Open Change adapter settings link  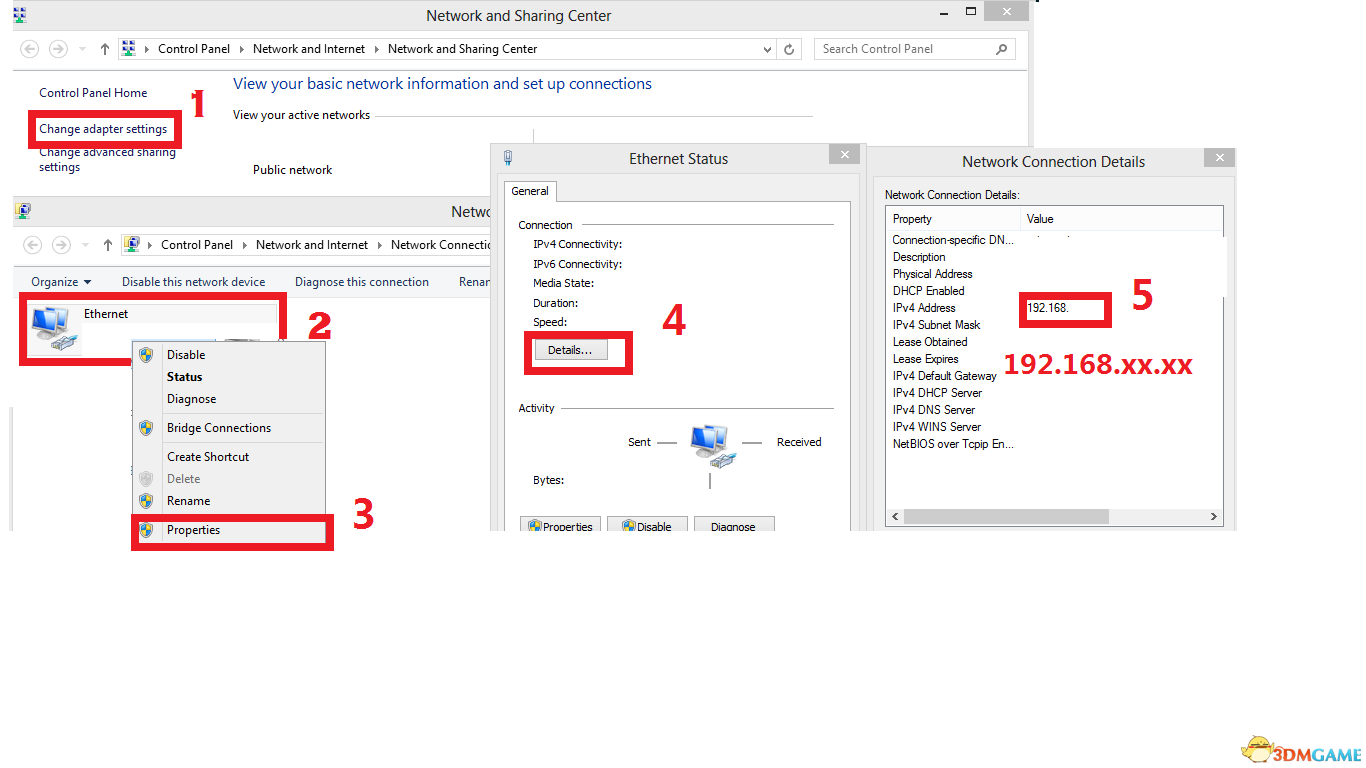coord(103,129)
